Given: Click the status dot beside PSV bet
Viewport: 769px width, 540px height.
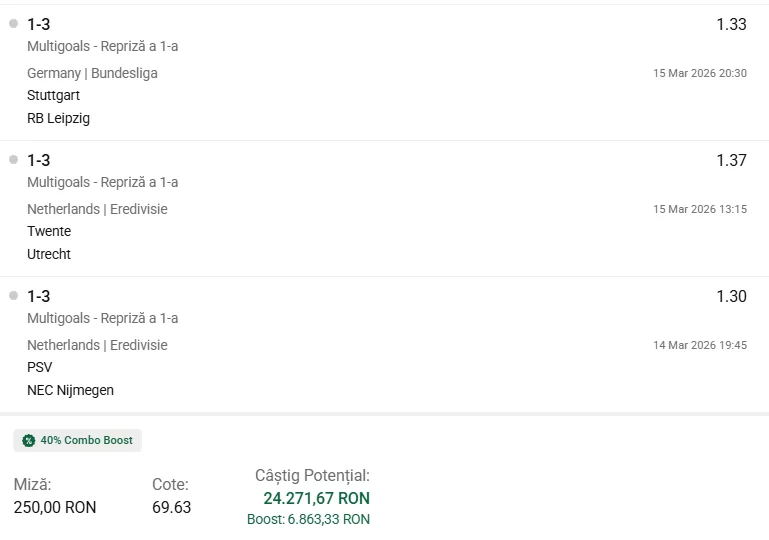Looking at the screenshot, I should click(14, 295).
